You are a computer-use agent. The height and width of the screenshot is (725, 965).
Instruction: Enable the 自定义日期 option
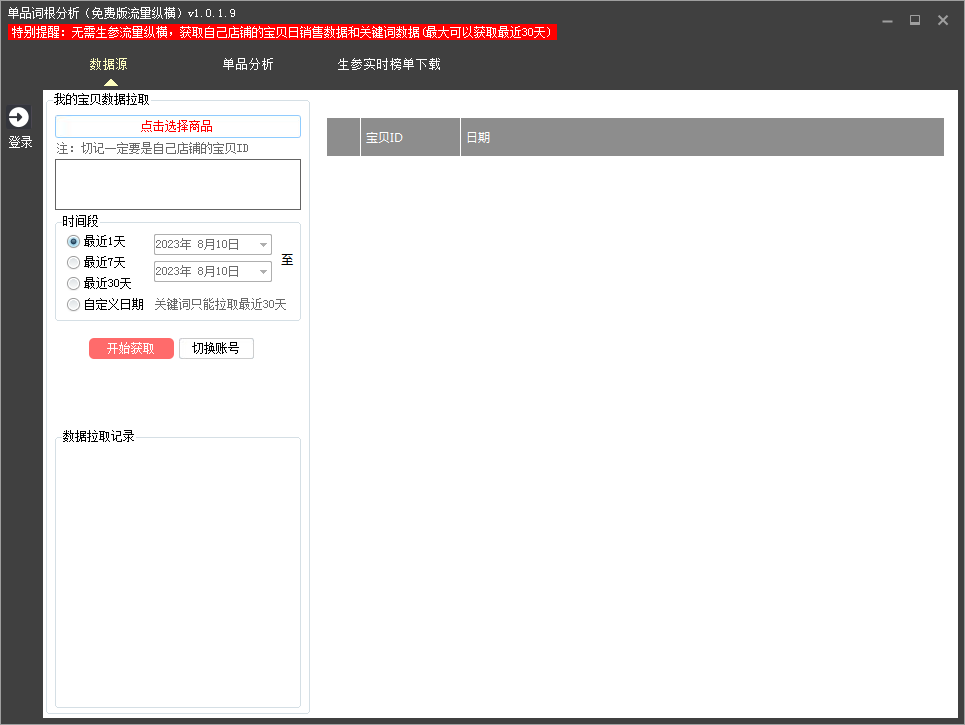click(x=74, y=304)
